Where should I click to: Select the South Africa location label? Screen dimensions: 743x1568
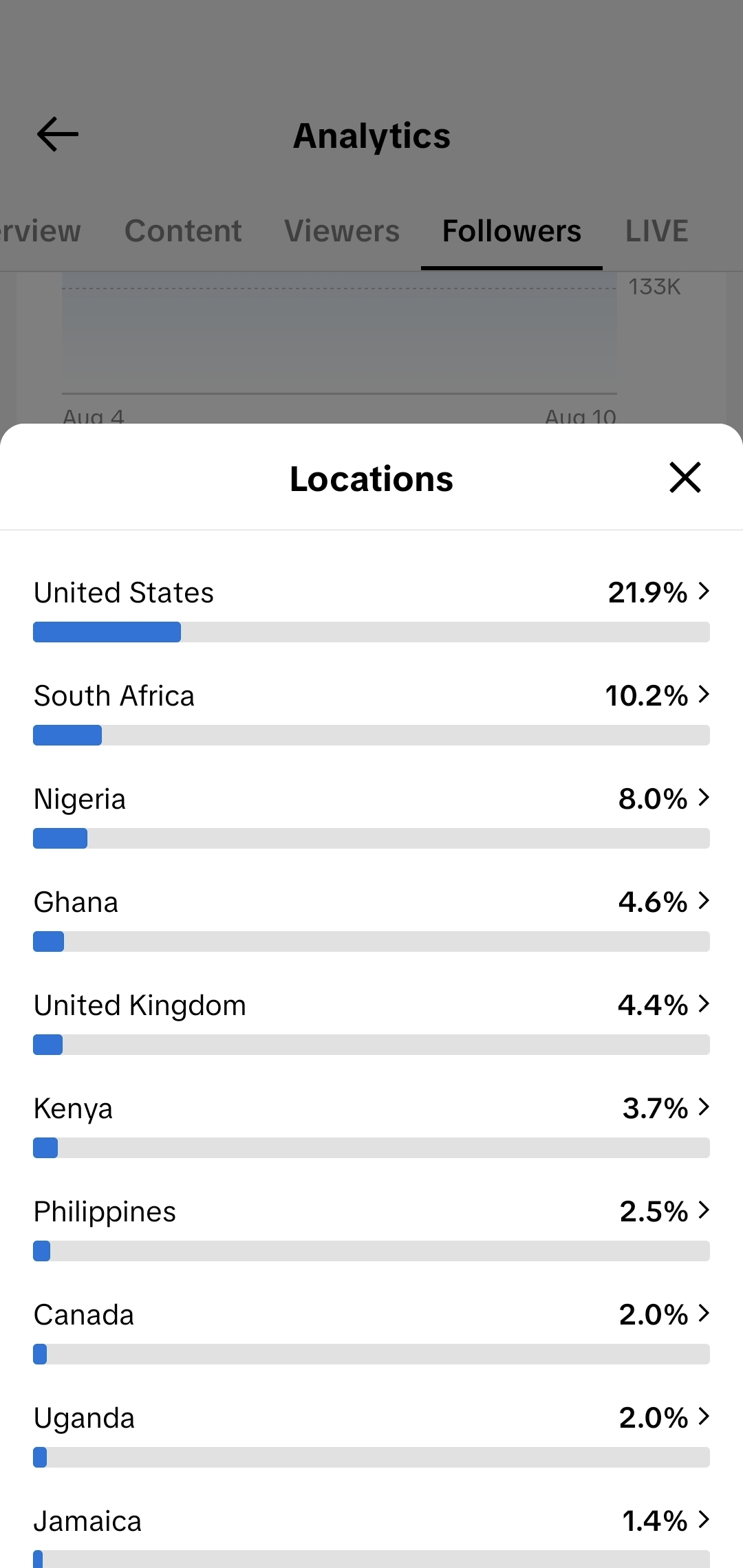114,696
